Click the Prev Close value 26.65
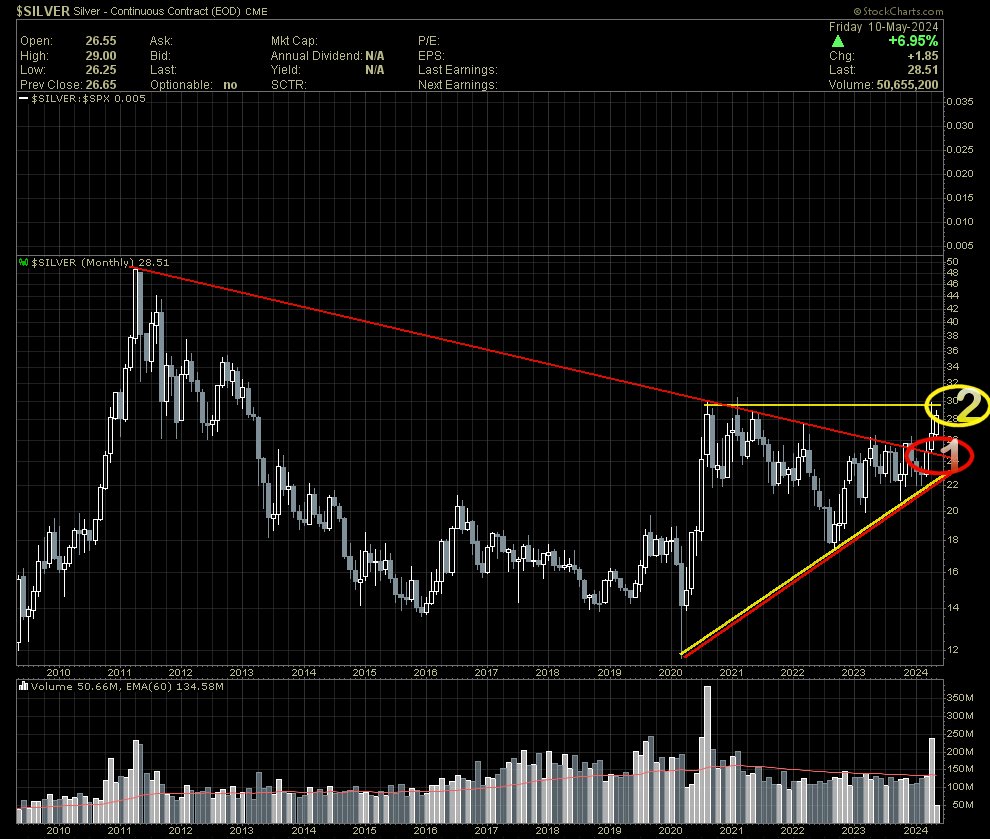The width and height of the screenshot is (990, 839). [x=101, y=85]
